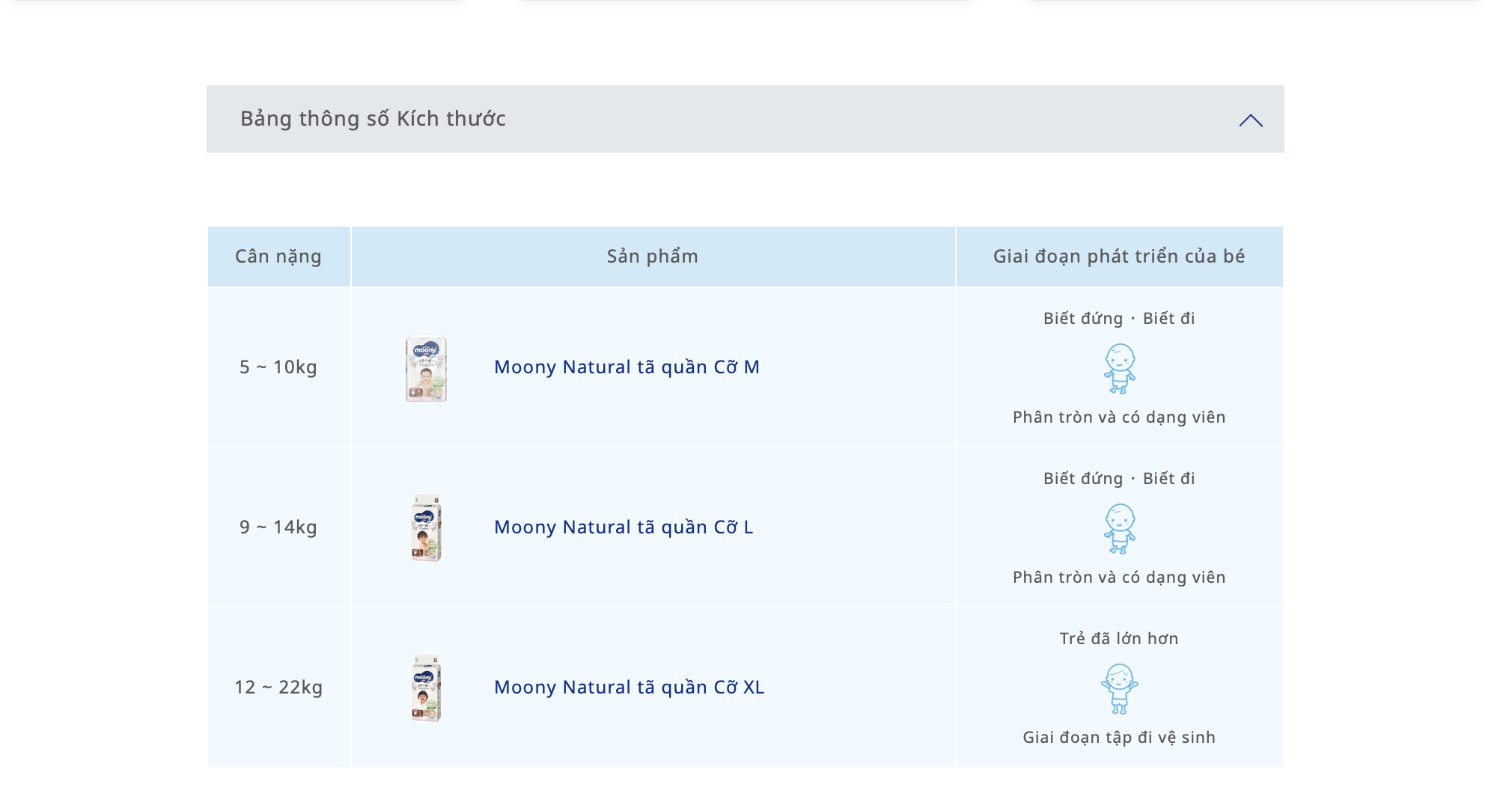Click the Trẻ đã lớn hơn label

pos(1119,638)
